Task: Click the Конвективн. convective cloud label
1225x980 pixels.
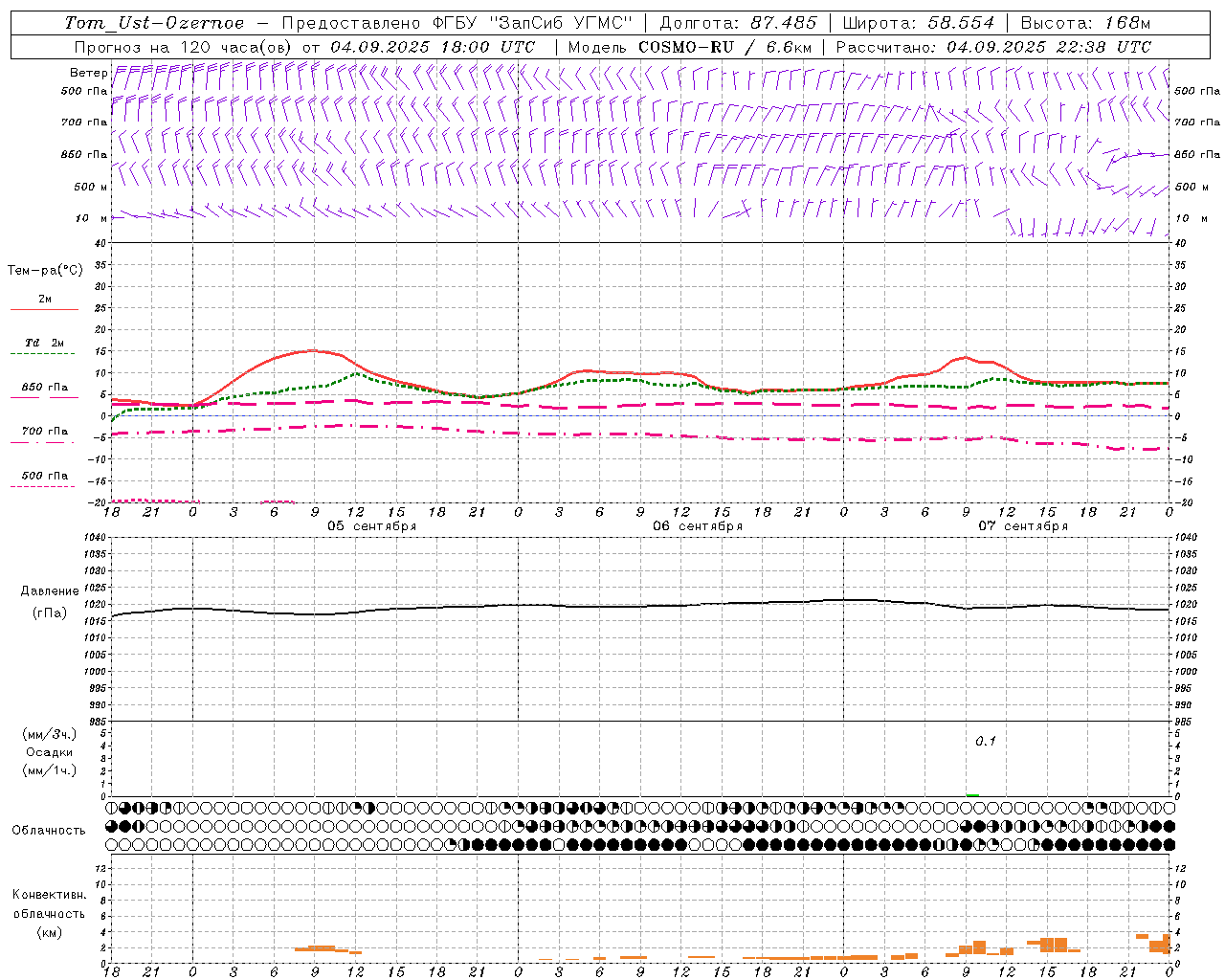Action: [x=49, y=895]
